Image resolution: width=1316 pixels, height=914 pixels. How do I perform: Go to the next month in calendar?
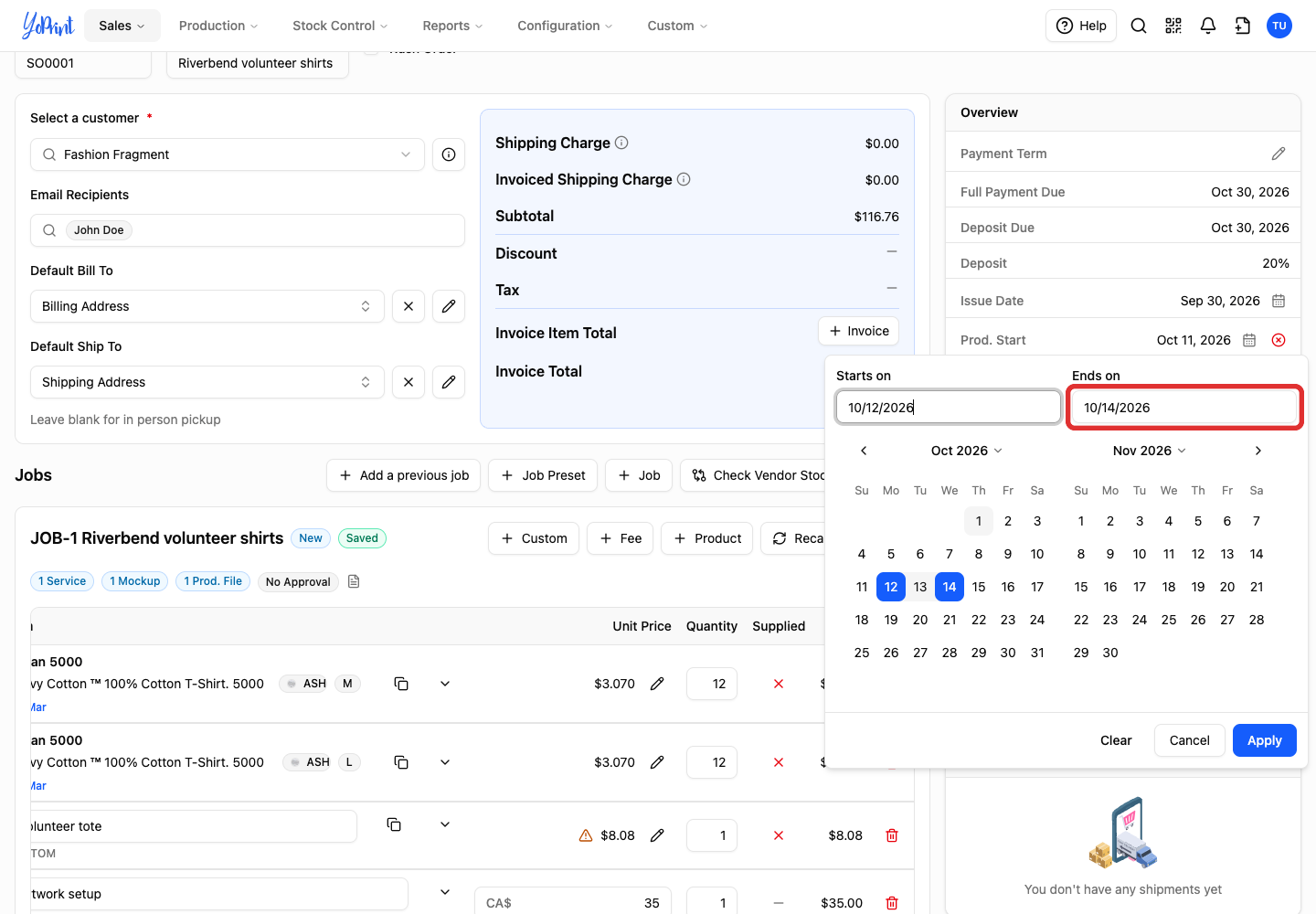click(x=1258, y=451)
